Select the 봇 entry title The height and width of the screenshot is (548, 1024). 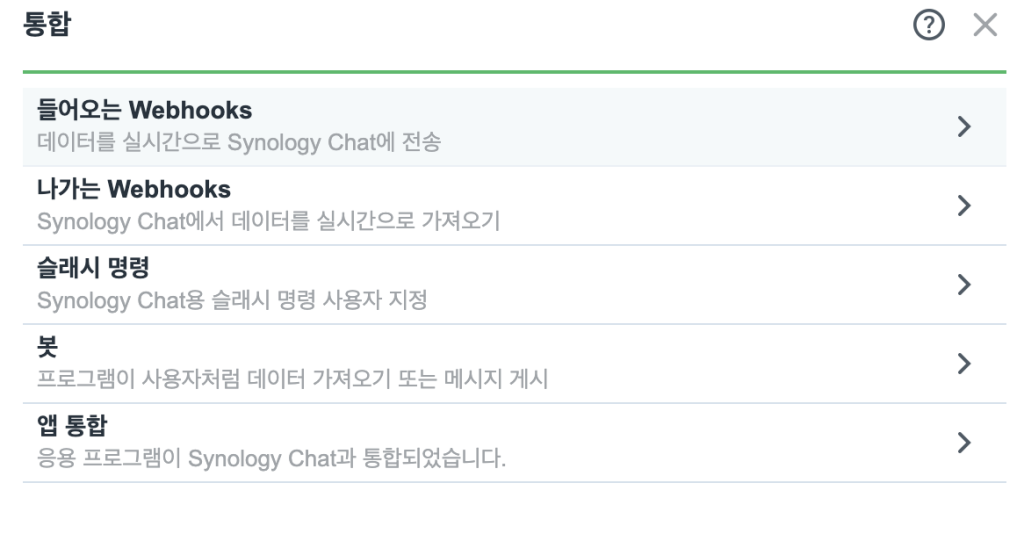tap(48, 347)
